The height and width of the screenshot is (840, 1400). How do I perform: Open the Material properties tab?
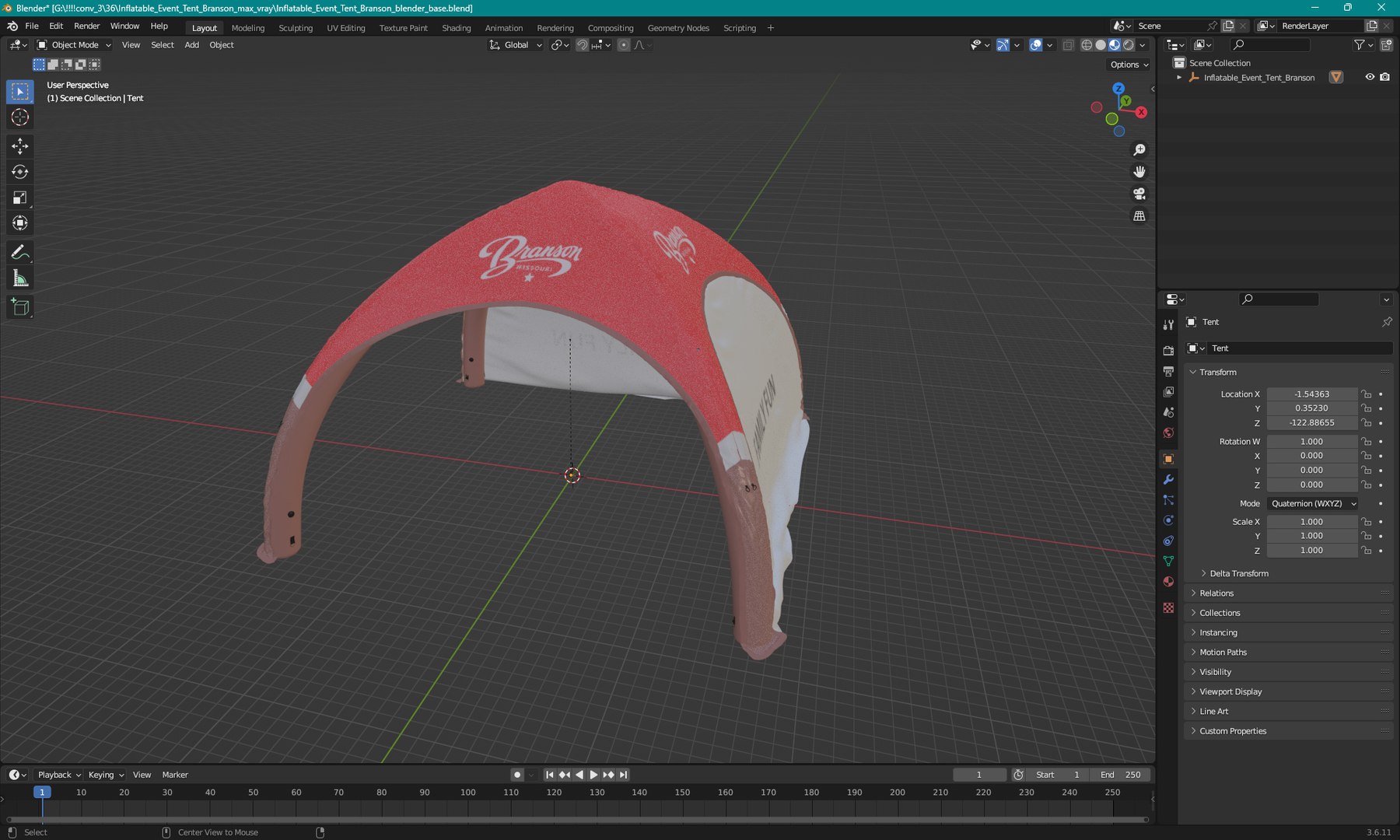(1168, 582)
